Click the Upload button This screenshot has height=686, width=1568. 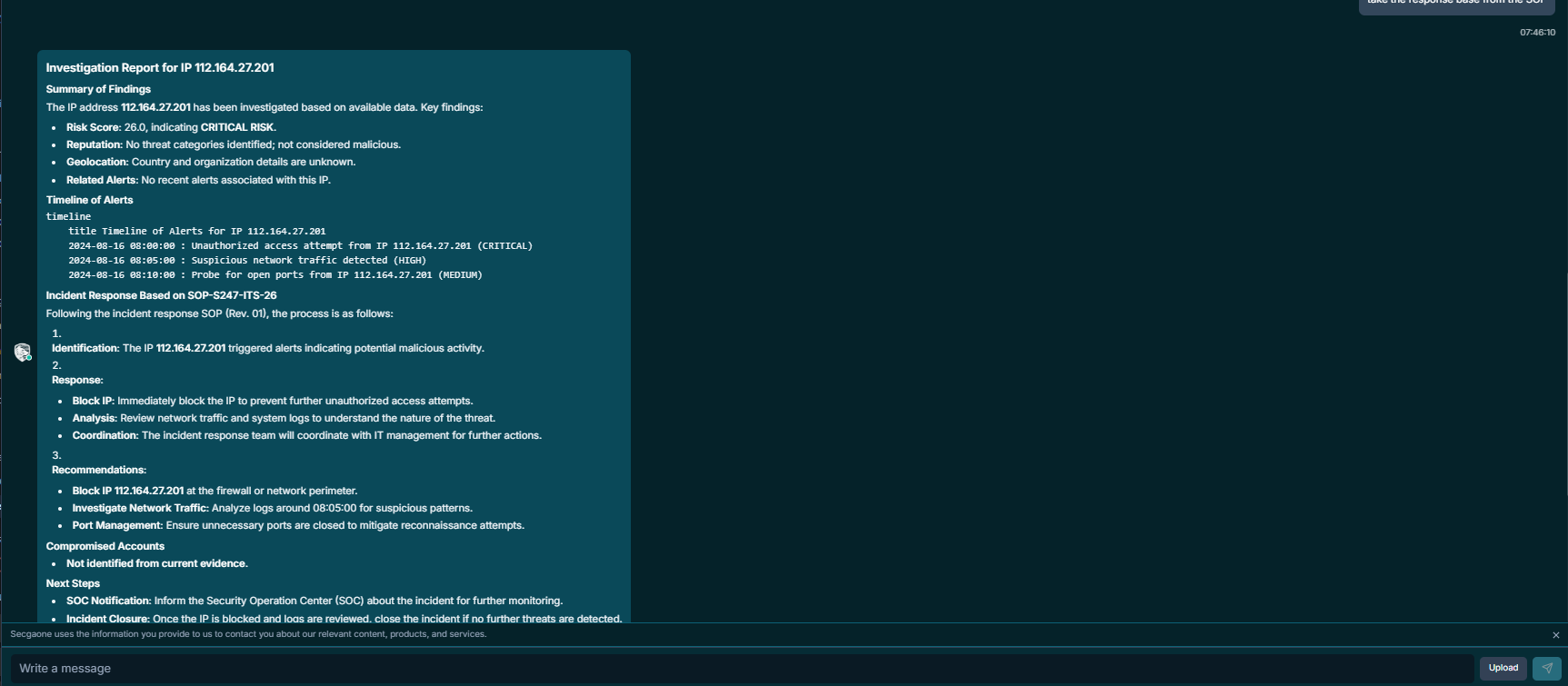1503,668
